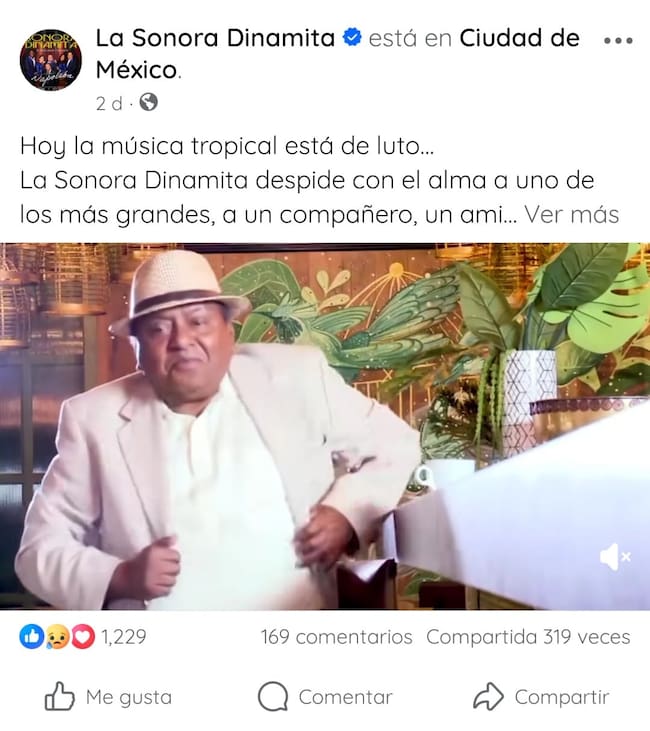Click the blue verified badge icon
Image resolution: width=650 pixels, height=731 pixels.
tap(352, 38)
